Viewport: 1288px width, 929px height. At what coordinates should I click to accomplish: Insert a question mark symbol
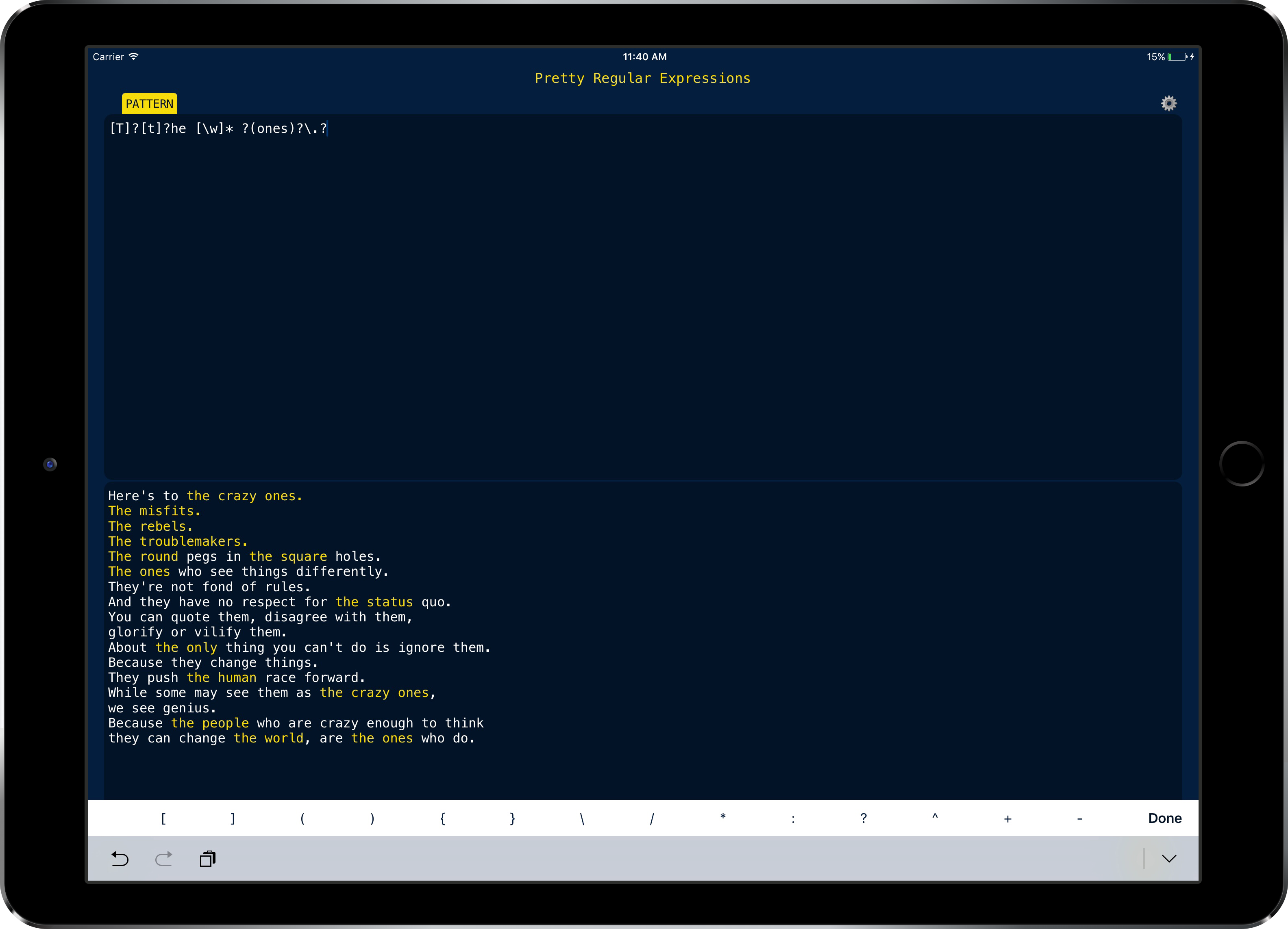click(x=863, y=818)
